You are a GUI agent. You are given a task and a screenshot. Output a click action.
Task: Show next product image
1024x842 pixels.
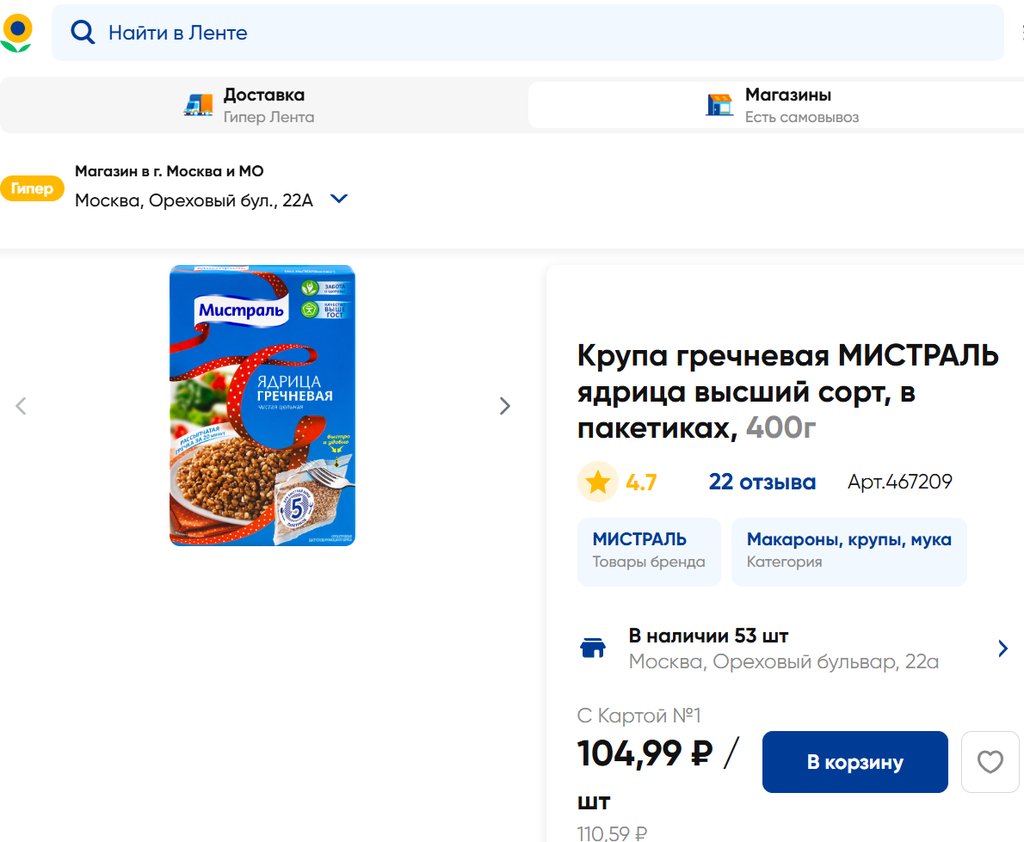(504, 406)
